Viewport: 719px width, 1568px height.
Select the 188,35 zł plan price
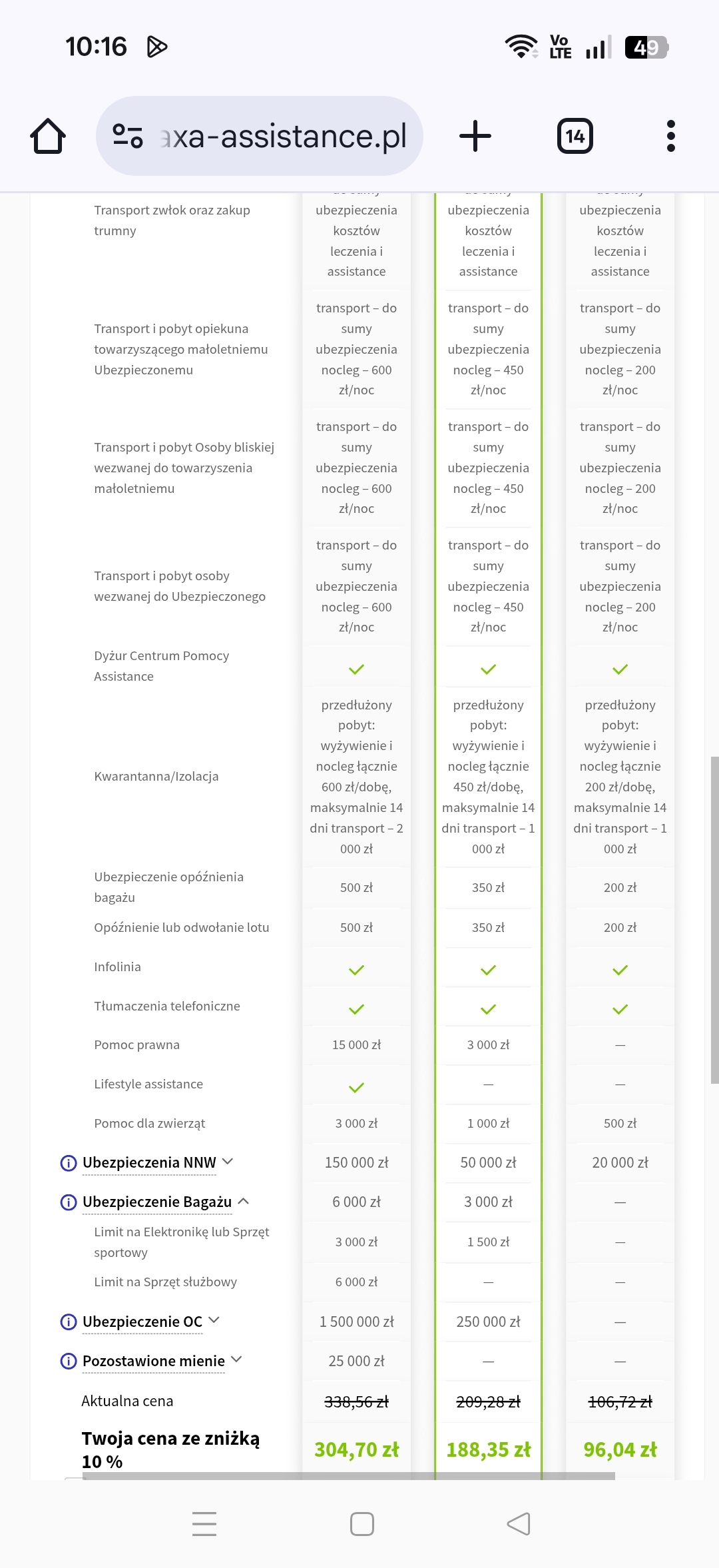(488, 1449)
